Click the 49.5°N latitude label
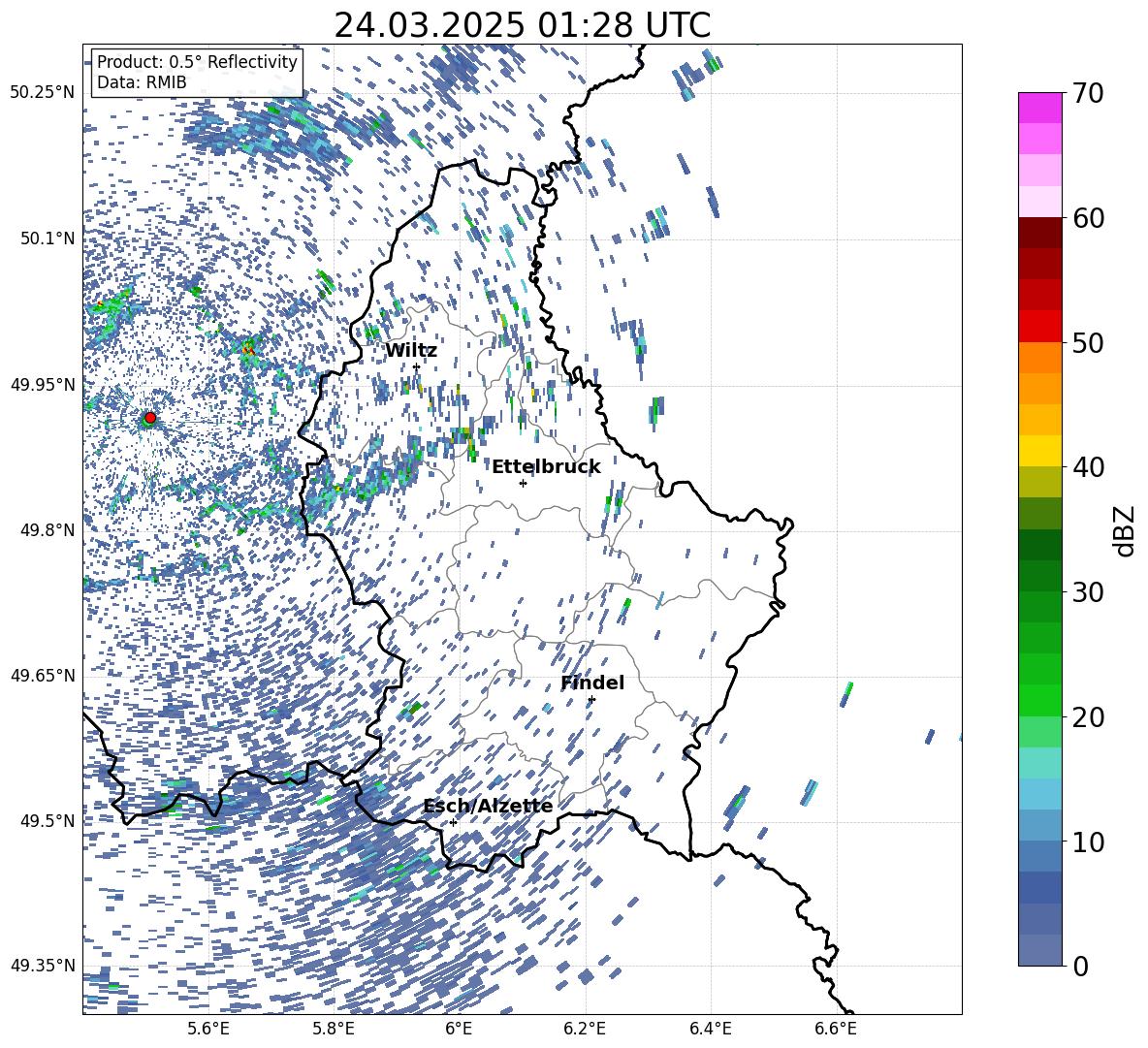Image resolution: width=1148 pixels, height=1048 pixels. [47, 820]
